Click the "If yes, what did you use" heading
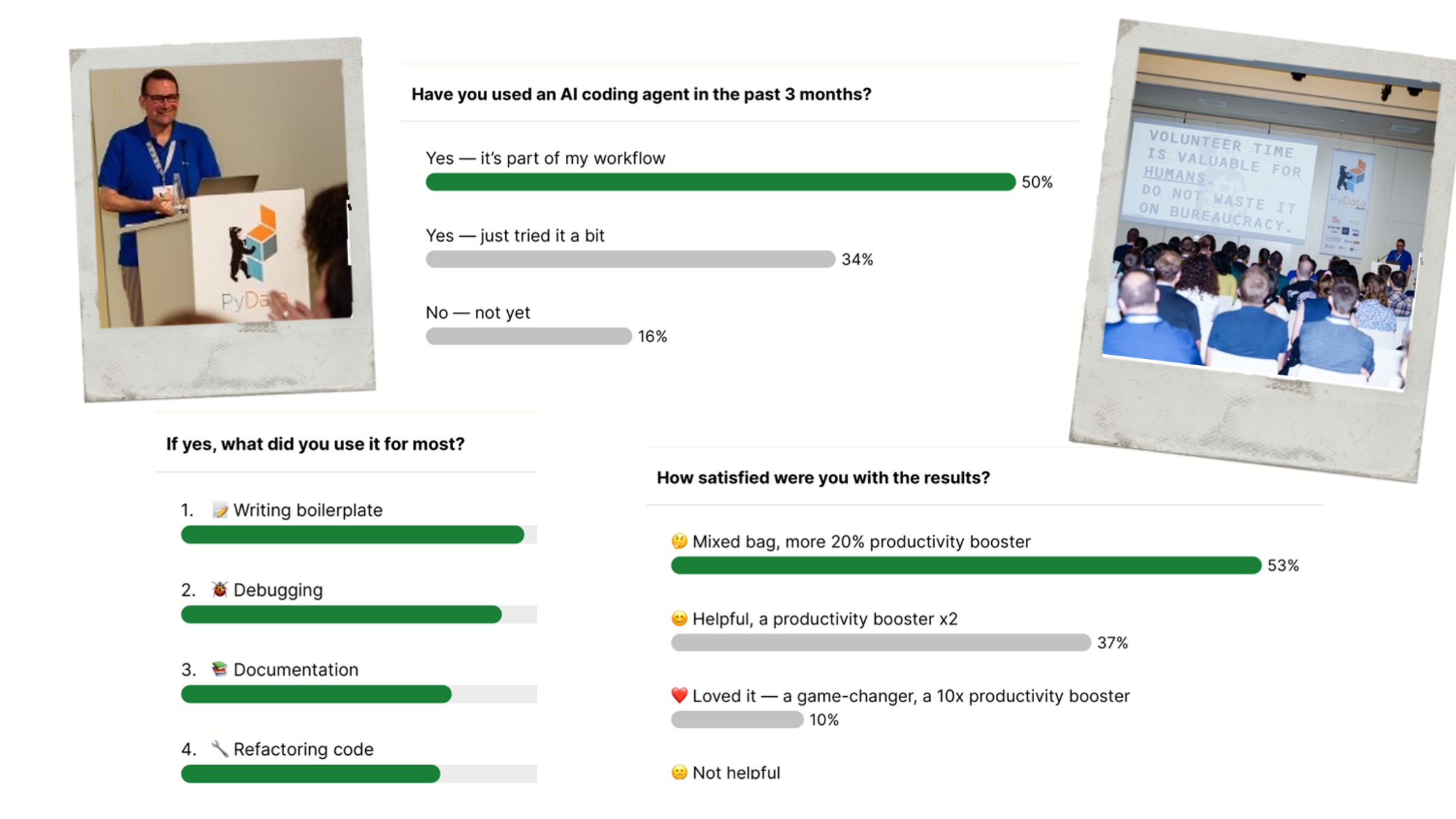The height and width of the screenshot is (819, 1456). pos(315,444)
